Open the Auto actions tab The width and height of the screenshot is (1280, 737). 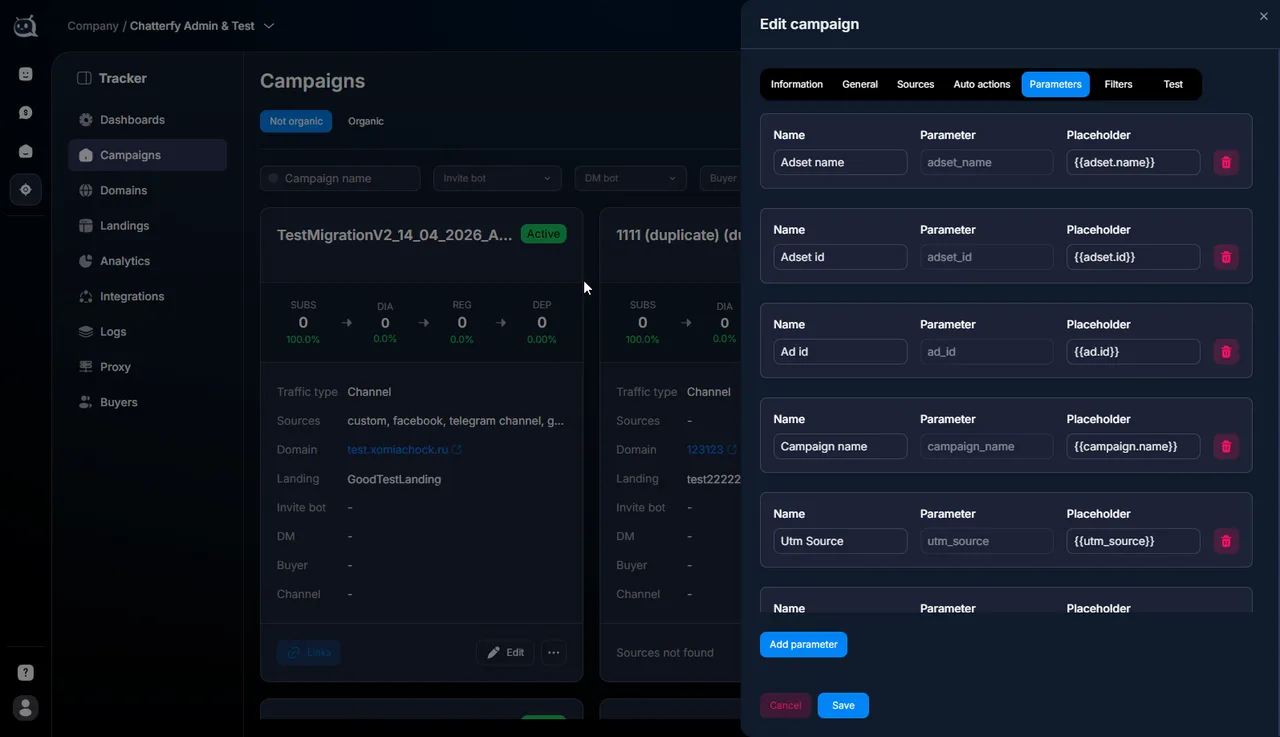(x=982, y=84)
